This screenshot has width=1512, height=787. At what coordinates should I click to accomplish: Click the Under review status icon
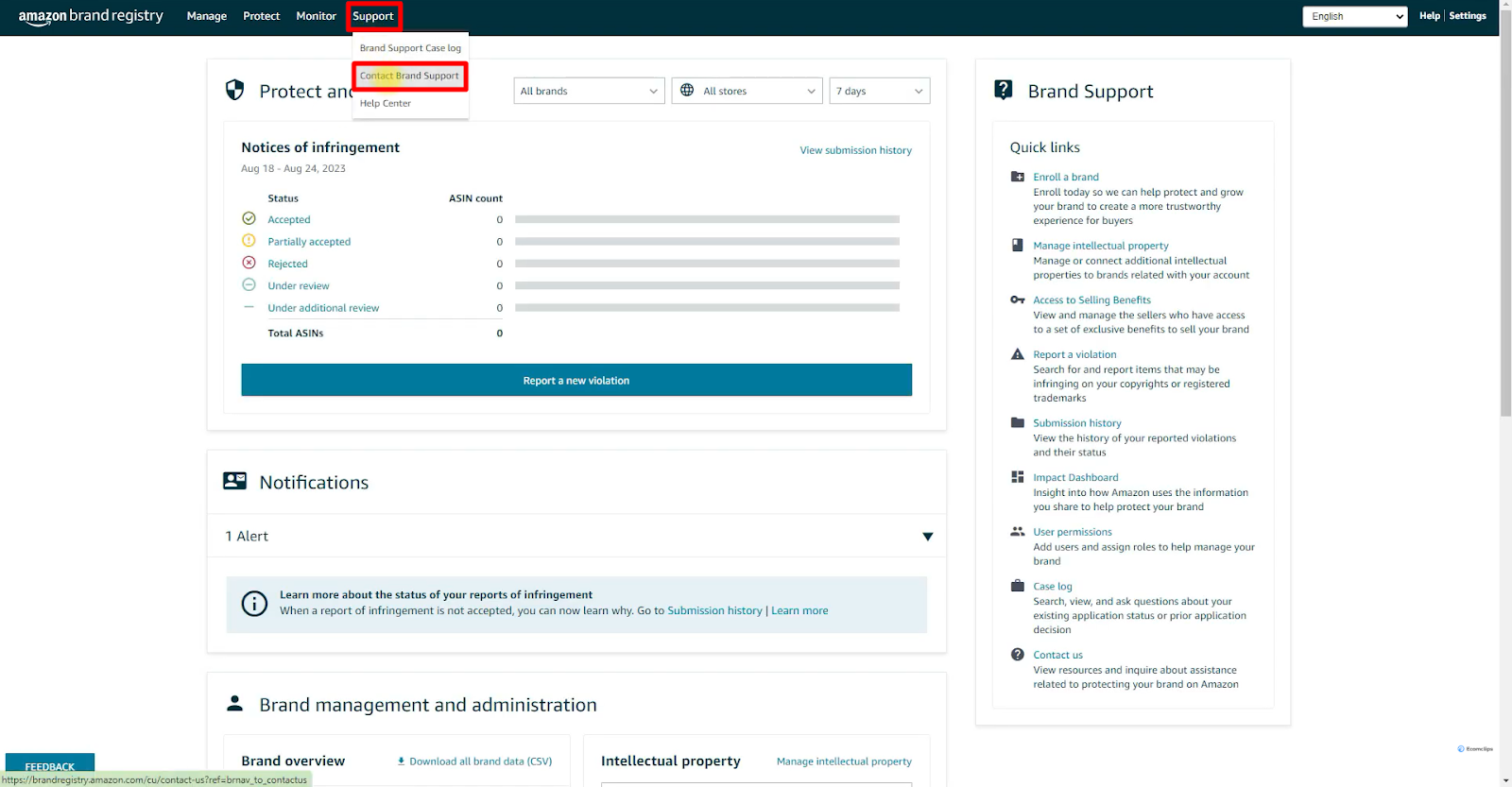[249, 284]
